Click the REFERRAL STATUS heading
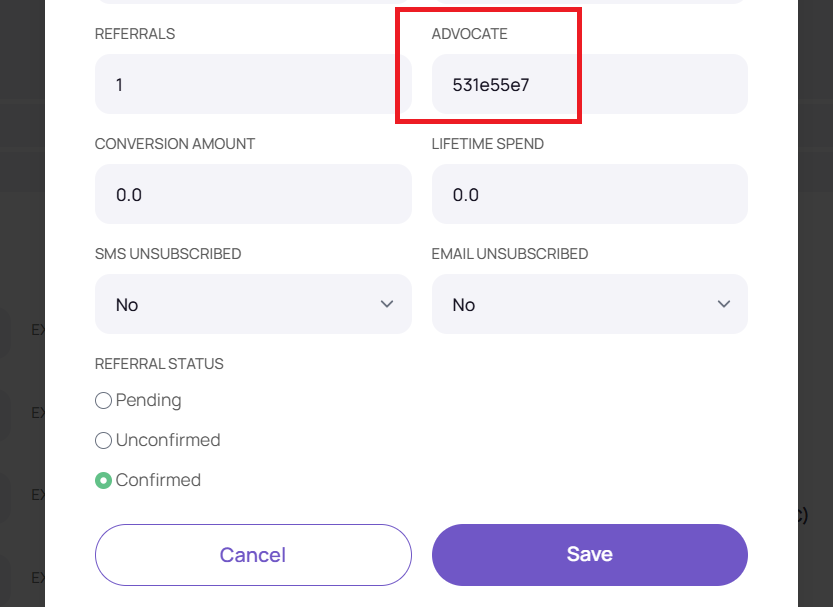The height and width of the screenshot is (607, 833). point(159,364)
